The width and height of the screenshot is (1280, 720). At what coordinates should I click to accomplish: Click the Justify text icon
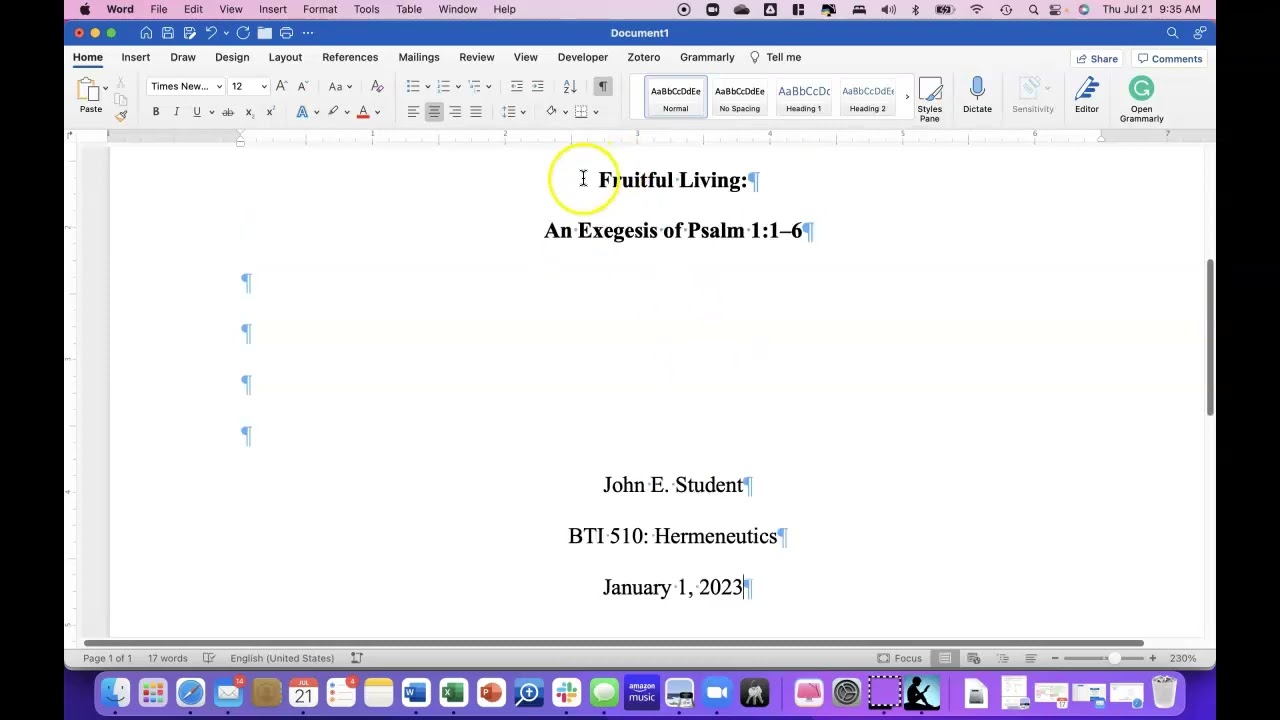click(476, 112)
